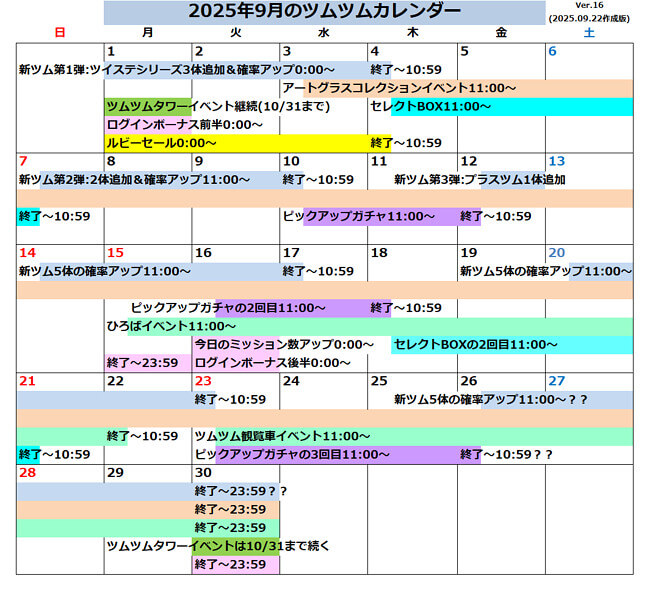The width and height of the screenshot is (650, 593).
Task: Click the 新ツム第1弾 ツイステシリーズ entry
Action: (176, 70)
